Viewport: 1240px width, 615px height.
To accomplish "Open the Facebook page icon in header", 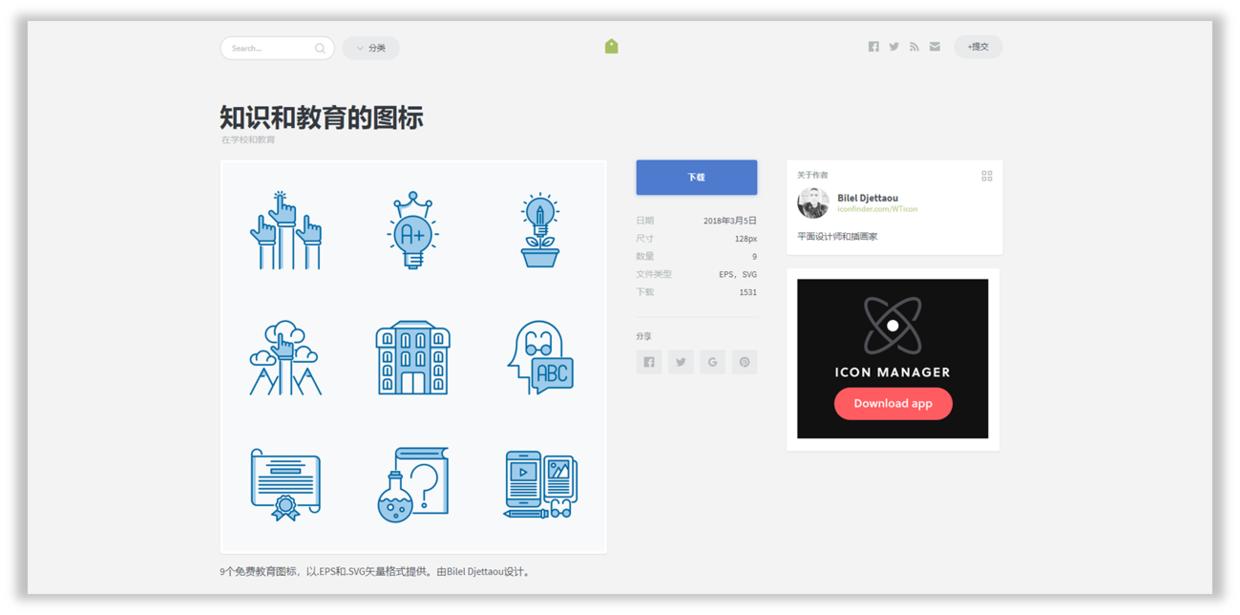I will click(x=872, y=46).
